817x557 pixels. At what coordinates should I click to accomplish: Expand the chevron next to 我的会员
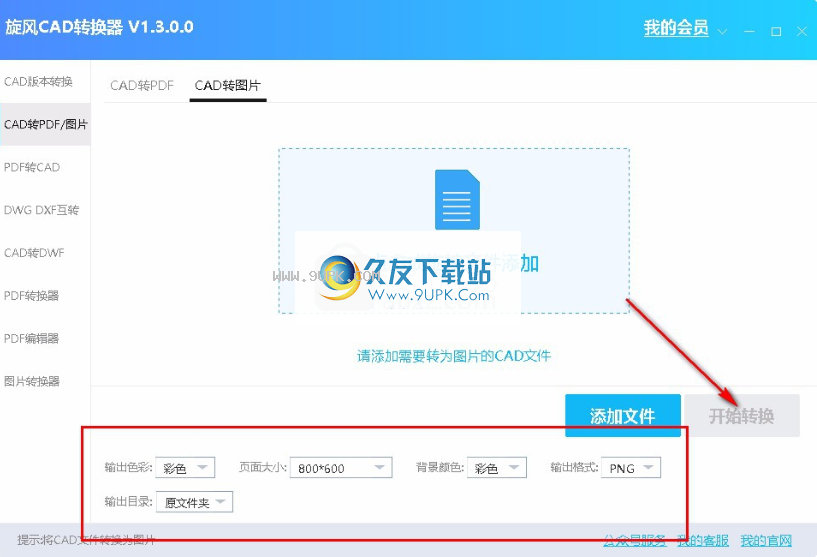tap(722, 32)
